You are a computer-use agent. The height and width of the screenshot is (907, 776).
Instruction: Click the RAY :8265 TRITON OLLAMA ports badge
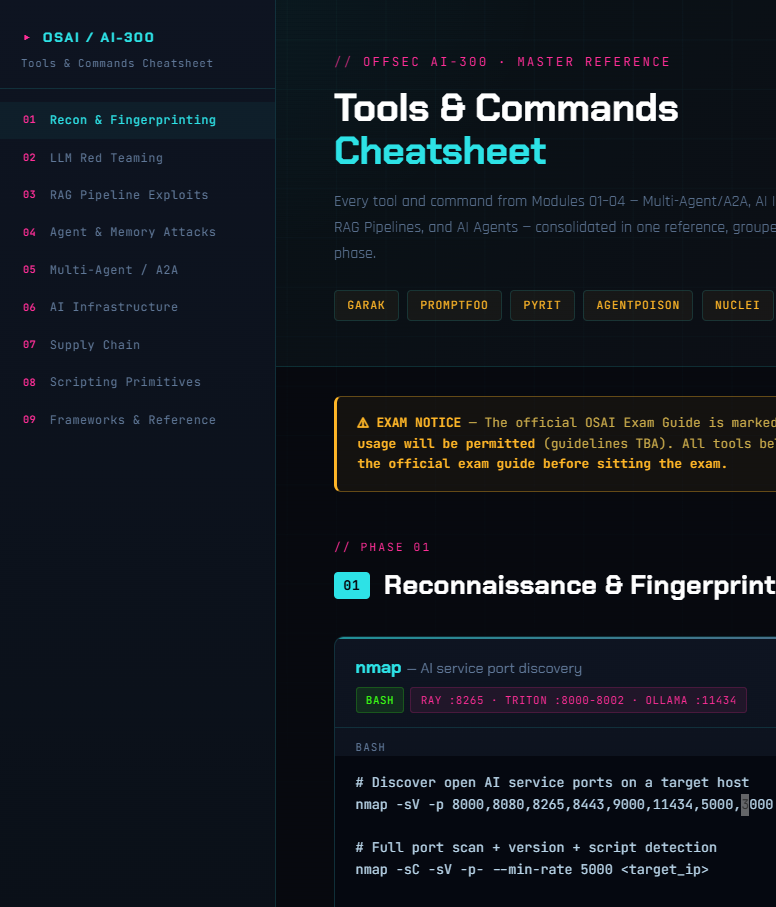coord(578,700)
